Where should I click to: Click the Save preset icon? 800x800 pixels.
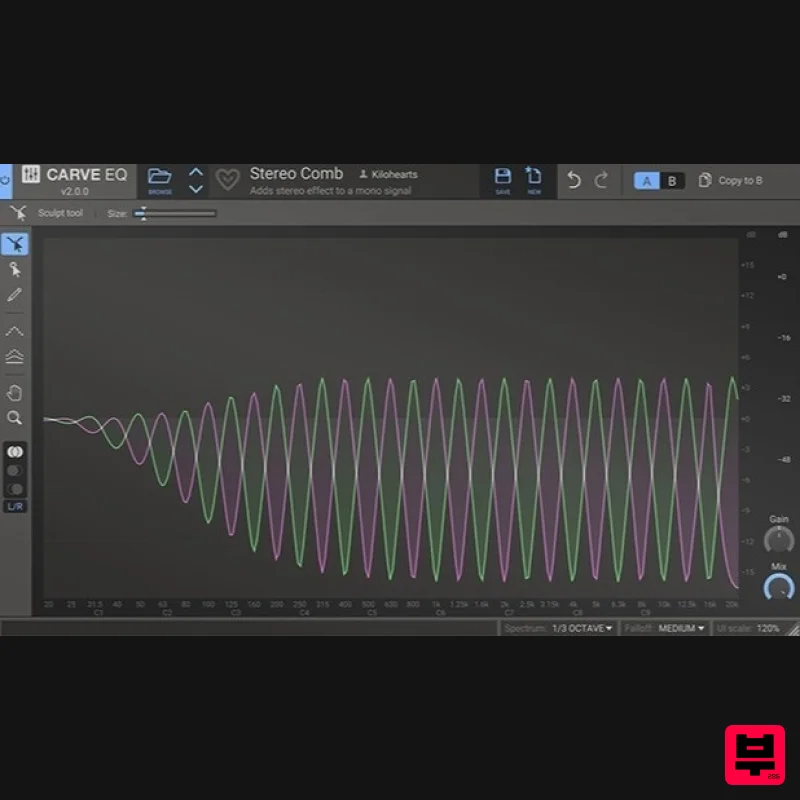coord(503,178)
